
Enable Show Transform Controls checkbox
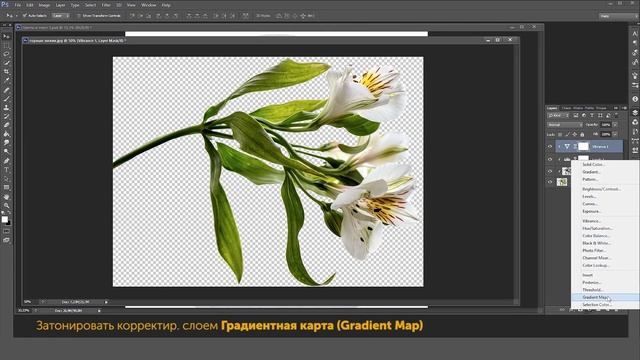[x=79, y=16]
